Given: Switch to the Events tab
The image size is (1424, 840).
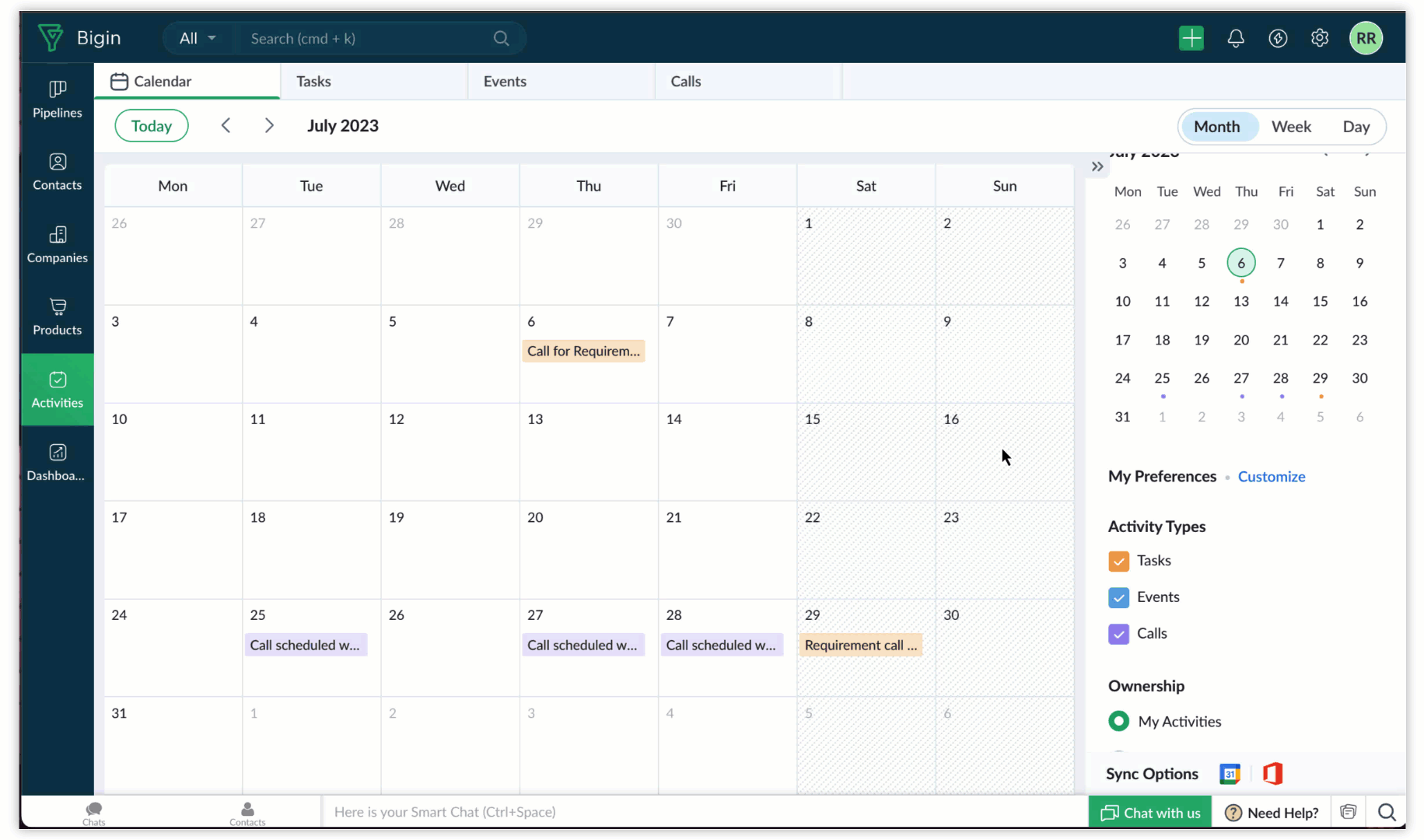Looking at the screenshot, I should pyautogui.click(x=561, y=81).
